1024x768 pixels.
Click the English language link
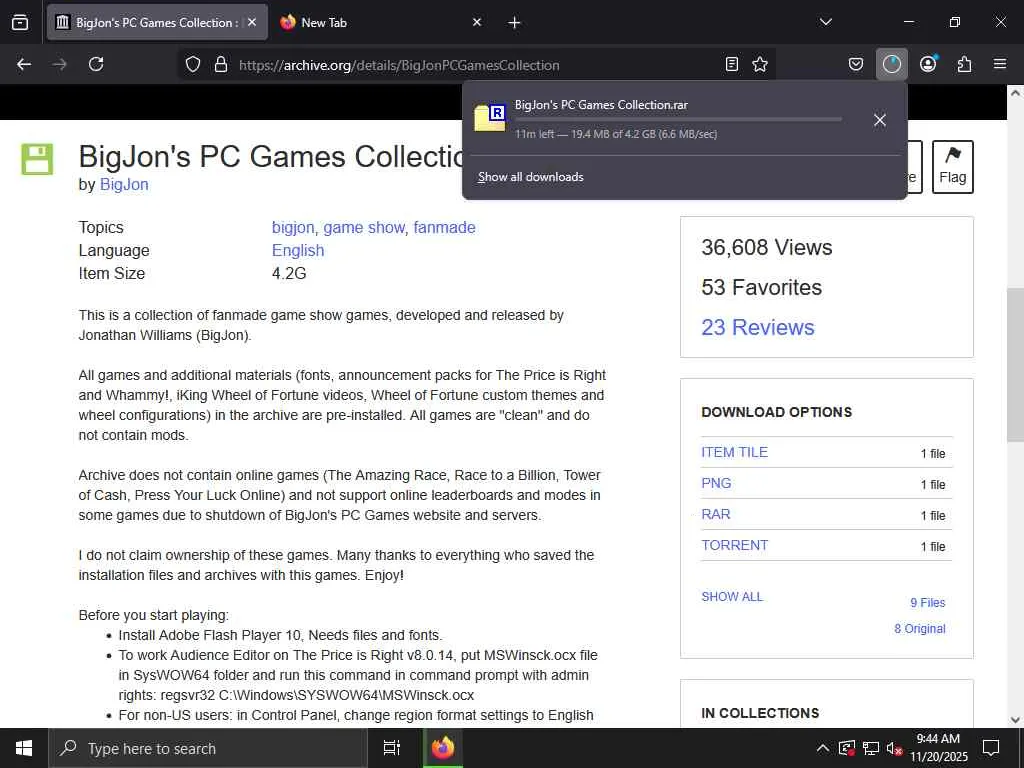tap(298, 251)
